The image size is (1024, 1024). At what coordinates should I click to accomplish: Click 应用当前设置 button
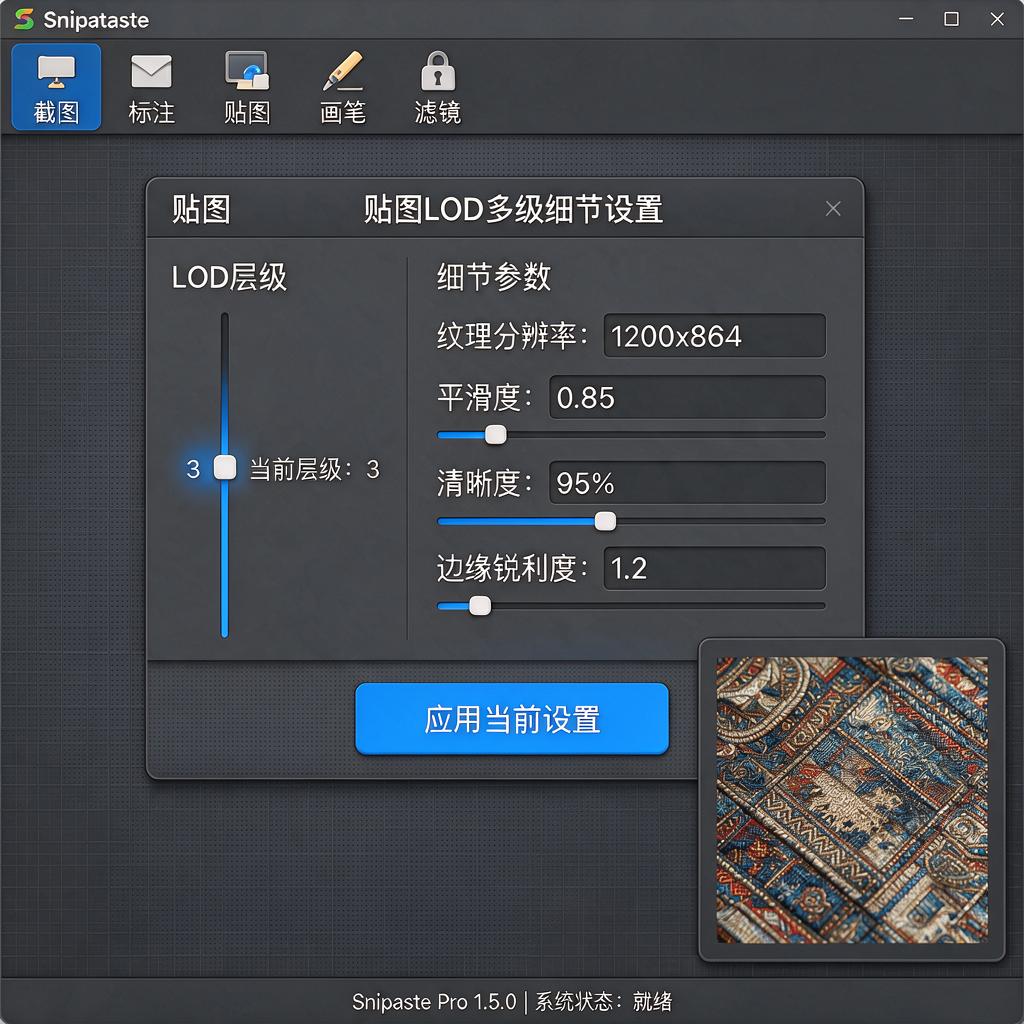pos(512,719)
